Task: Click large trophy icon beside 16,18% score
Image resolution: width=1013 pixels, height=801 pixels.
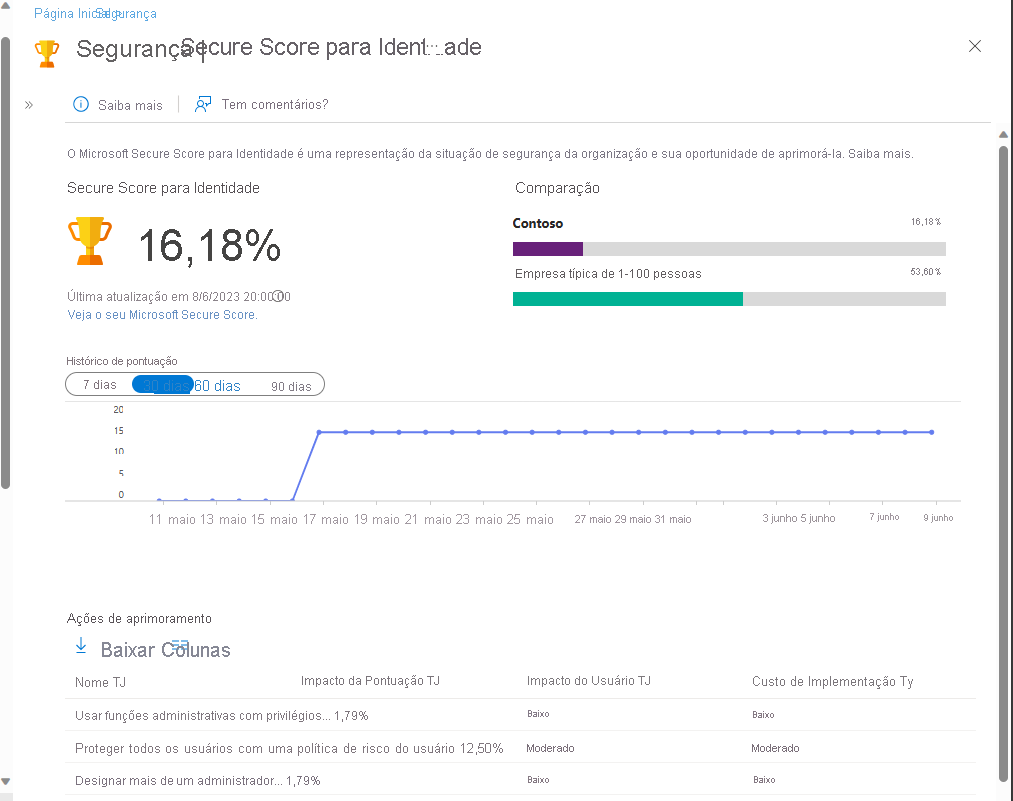Action: [90, 241]
